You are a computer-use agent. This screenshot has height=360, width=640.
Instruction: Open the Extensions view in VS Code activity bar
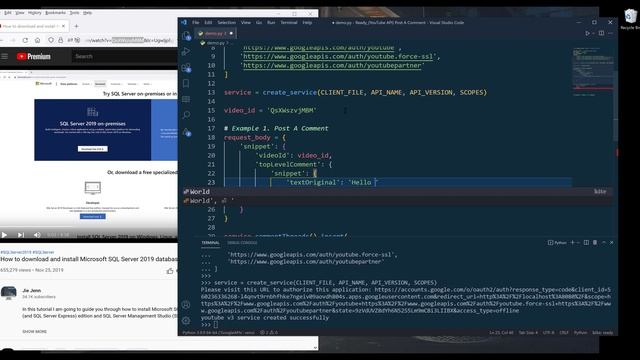click(x=186, y=67)
